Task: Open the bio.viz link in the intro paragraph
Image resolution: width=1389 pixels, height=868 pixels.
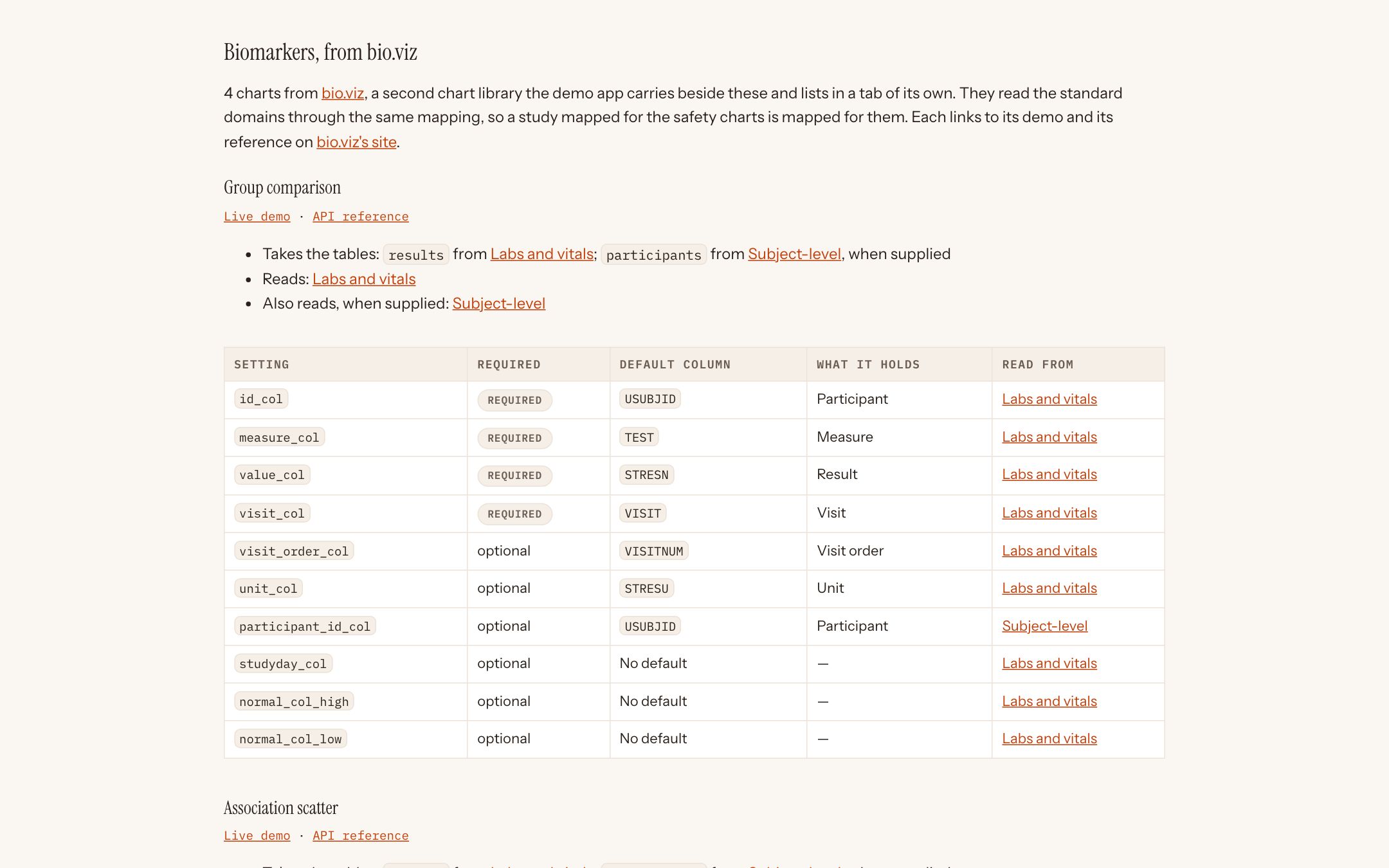Action: coord(343,93)
